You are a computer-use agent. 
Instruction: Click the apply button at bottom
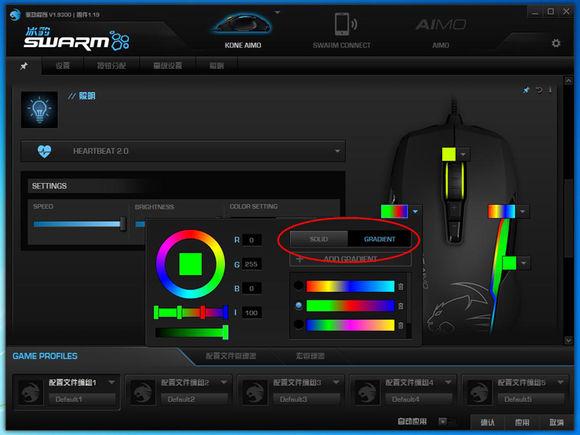pos(522,422)
